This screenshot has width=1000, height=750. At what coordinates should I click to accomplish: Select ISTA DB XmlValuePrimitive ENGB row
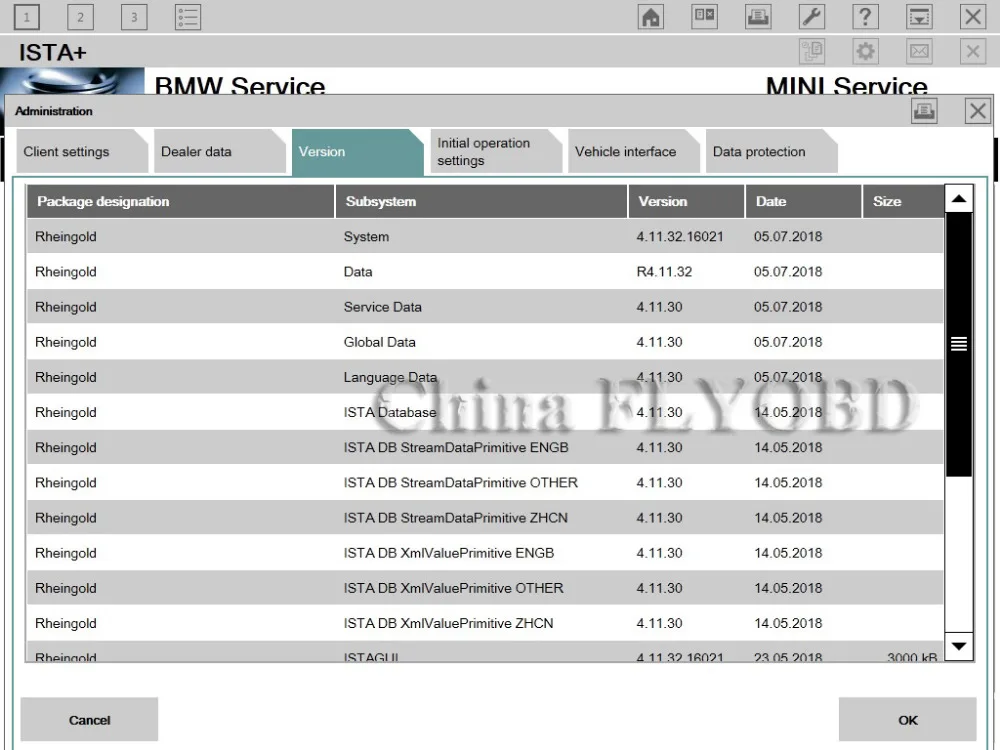[485, 553]
